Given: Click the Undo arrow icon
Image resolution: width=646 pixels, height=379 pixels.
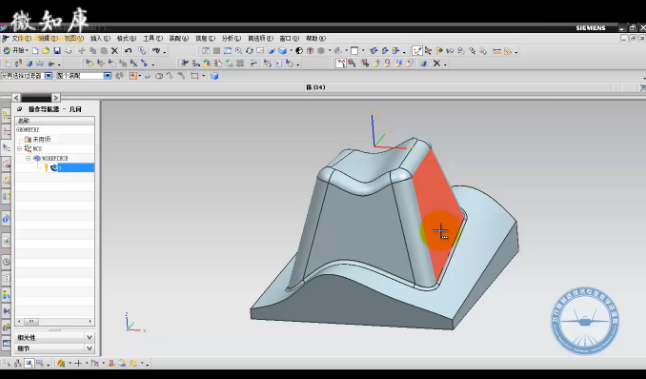Looking at the screenshot, I should (x=128, y=51).
